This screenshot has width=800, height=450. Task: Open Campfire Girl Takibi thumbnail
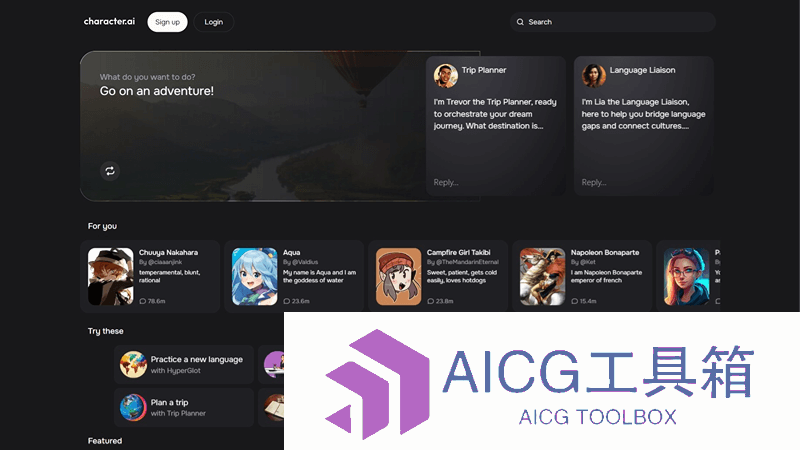(x=398, y=277)
